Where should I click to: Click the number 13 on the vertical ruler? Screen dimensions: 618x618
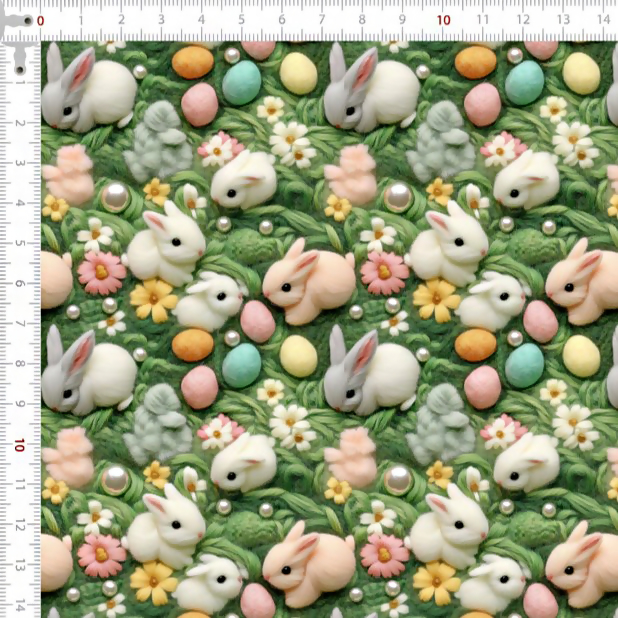click(20, 564)
